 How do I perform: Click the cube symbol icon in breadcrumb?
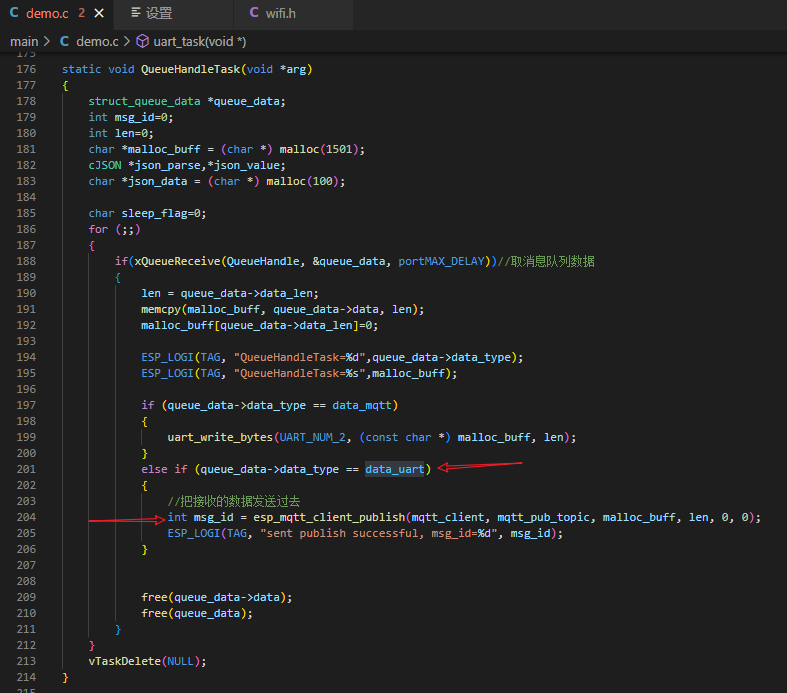tap(143, 41)
